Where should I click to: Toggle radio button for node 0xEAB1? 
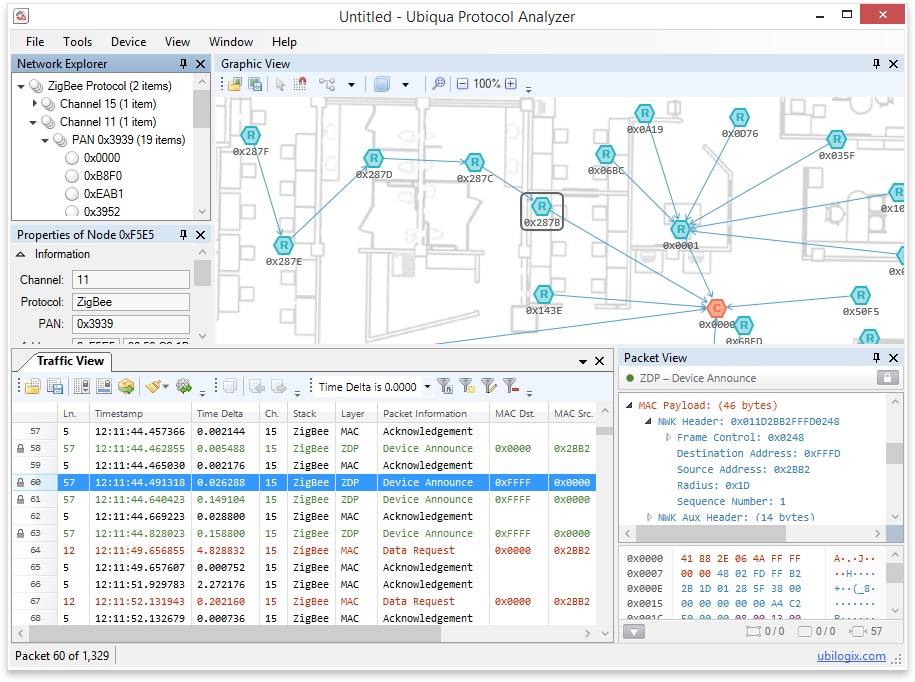72,194
